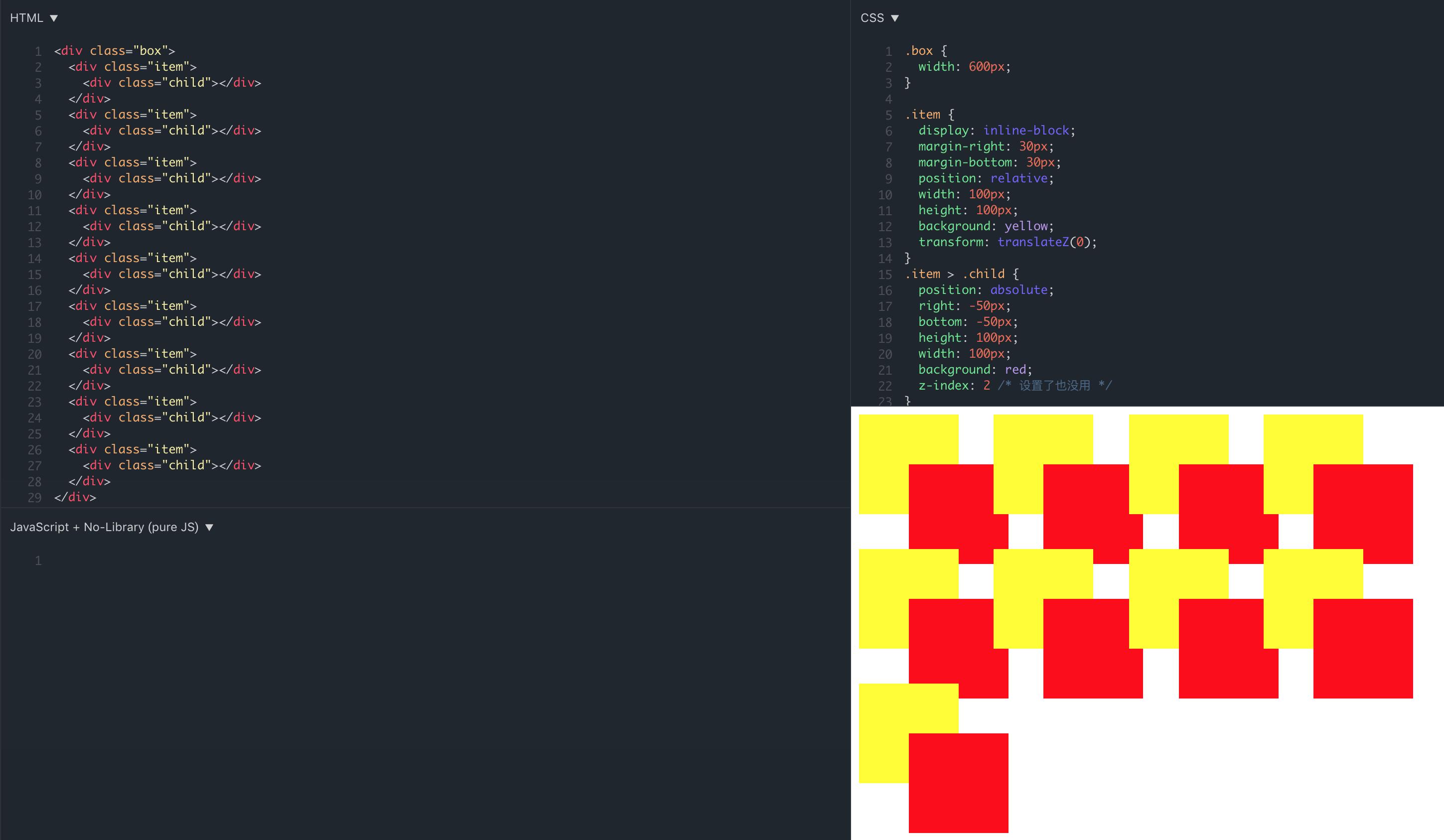
Task: Click the z-index: 2 declaration in CSS
Action: pyautogui.click(x=954, y=386)
